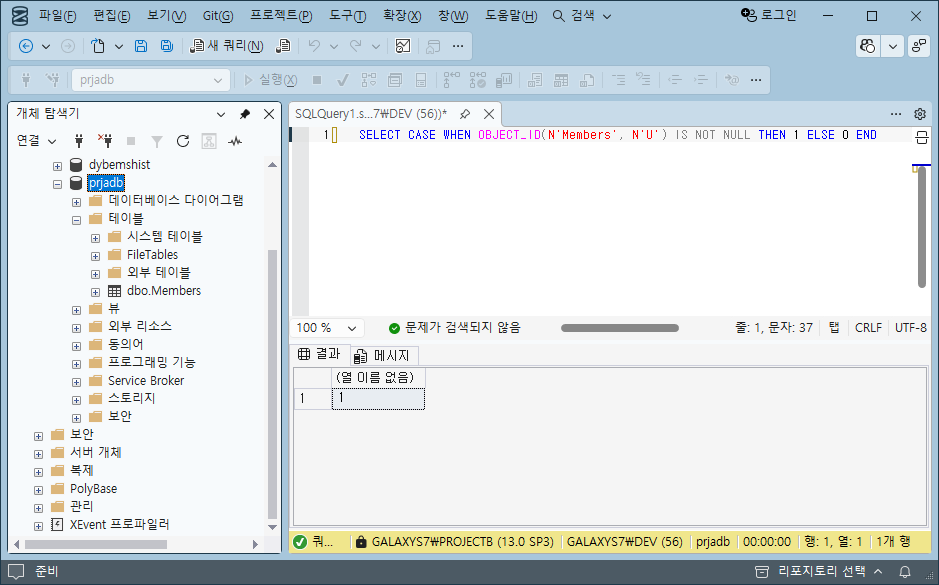Image resolution: width=939 pixels, height=585 pixels.
Task: Open Object Explorer window position dropdown arrow
Action: click(220, 114)
